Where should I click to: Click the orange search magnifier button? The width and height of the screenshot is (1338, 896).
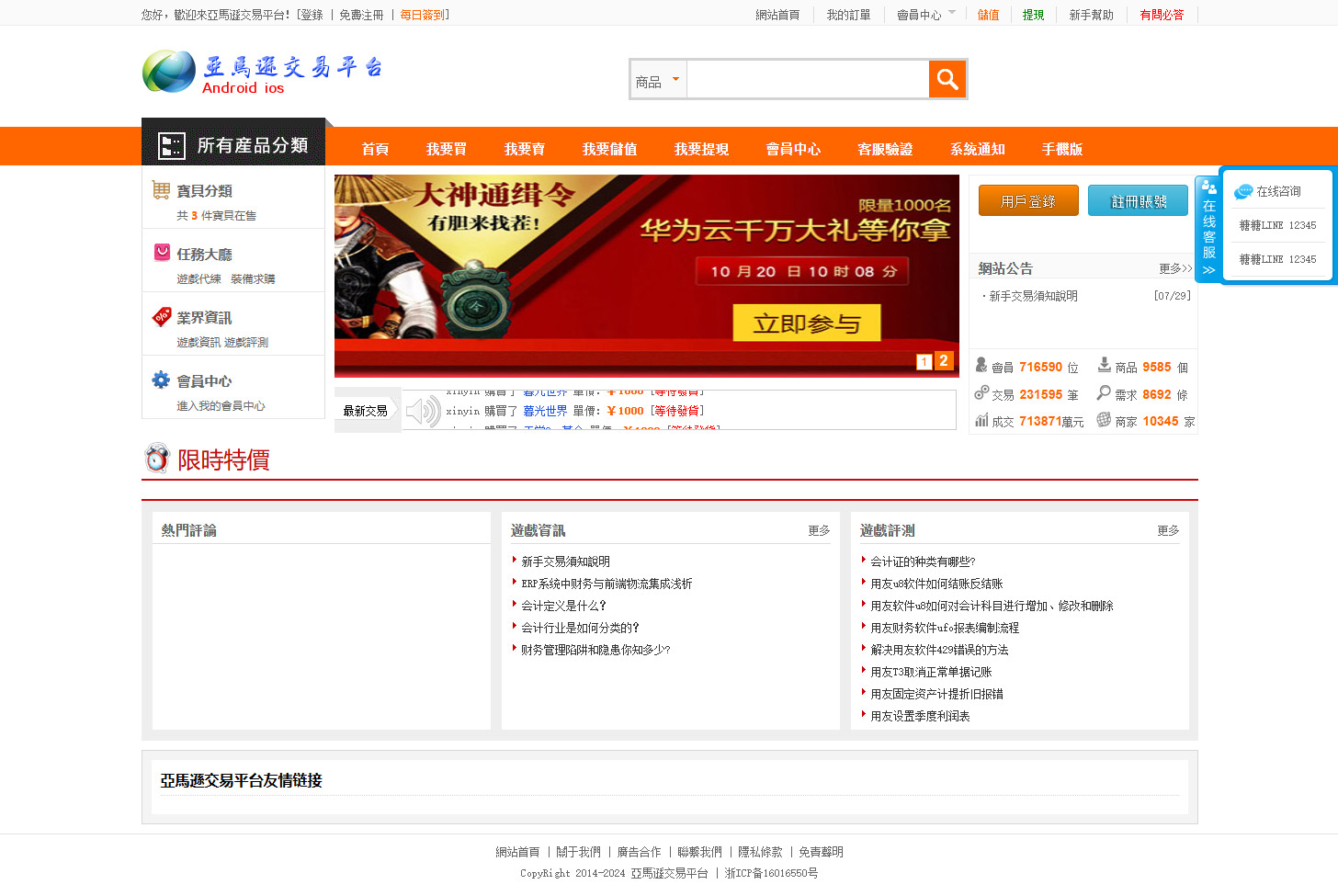point(947,79)
